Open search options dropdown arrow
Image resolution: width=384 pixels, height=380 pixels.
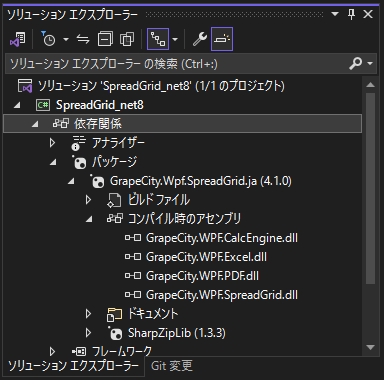point(370,63)
